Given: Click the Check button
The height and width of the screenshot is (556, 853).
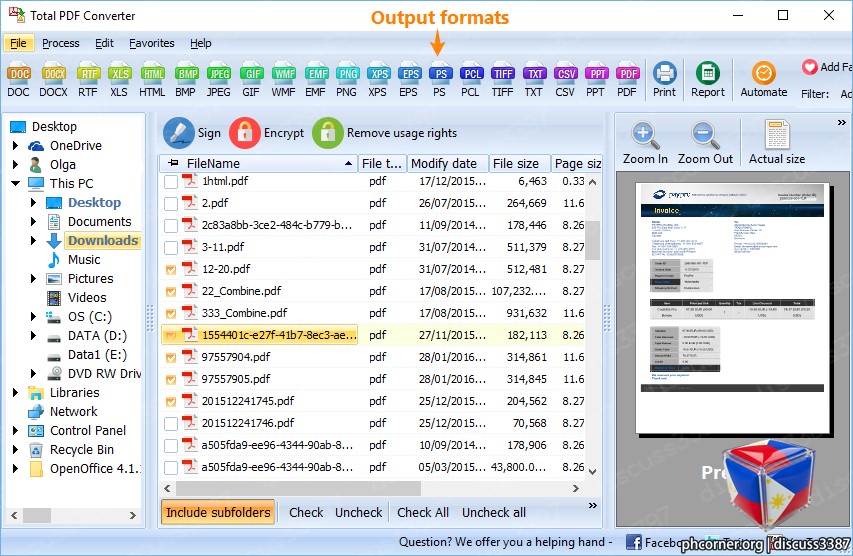Looking at the screenshot, I should click(x=306, y=512).
